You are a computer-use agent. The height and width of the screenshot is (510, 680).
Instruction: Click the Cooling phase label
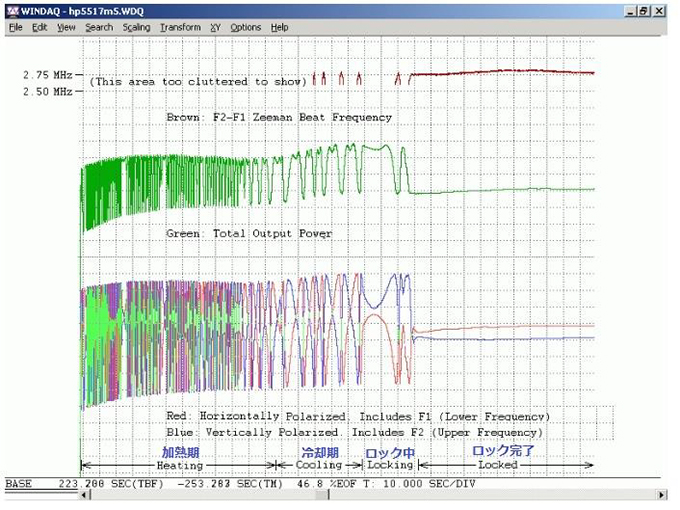319,465
